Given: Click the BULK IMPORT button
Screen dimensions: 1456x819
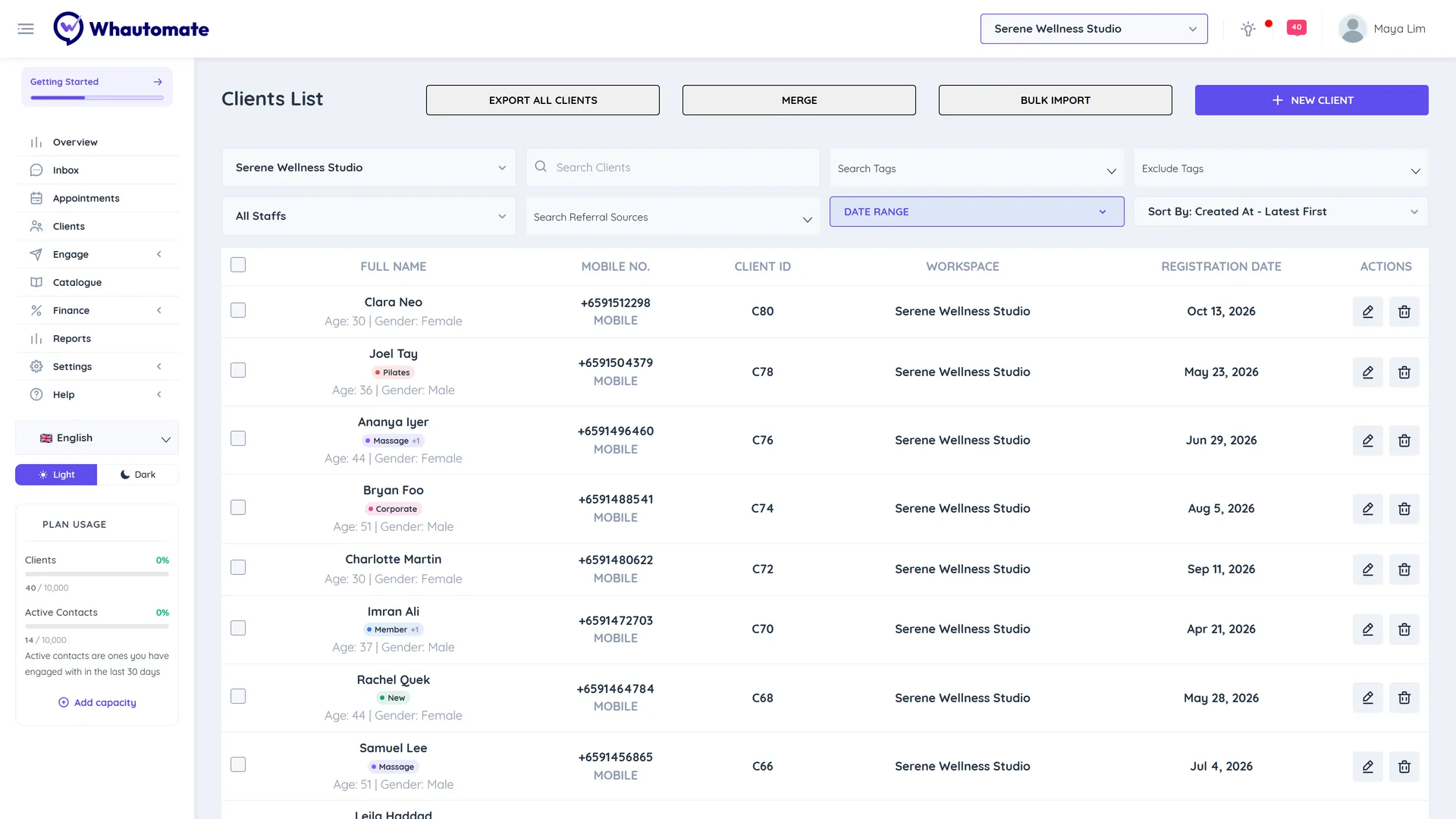Looking at the screenshot, I should [1056, 100].
